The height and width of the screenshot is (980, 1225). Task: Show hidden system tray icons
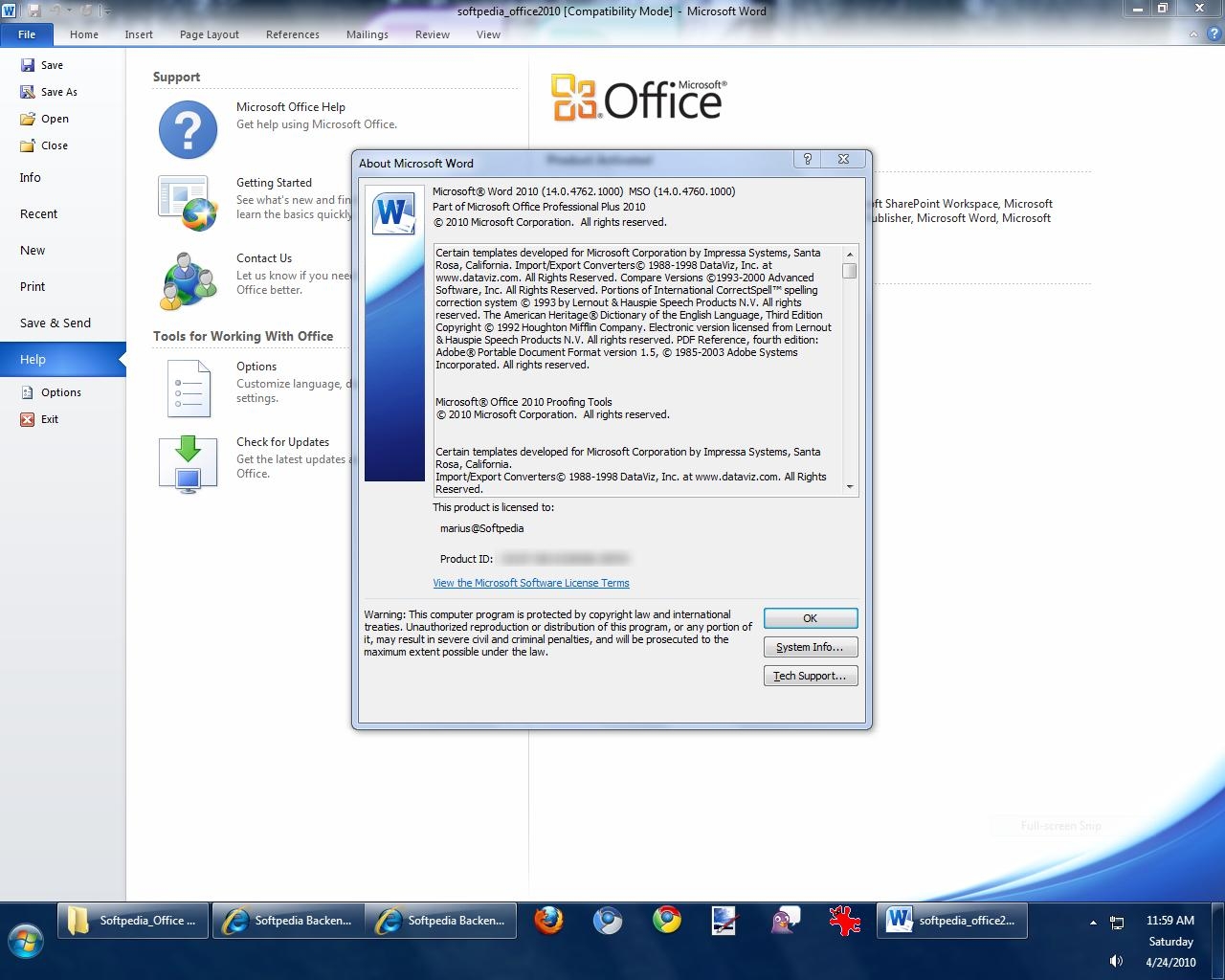[1093, 923]
